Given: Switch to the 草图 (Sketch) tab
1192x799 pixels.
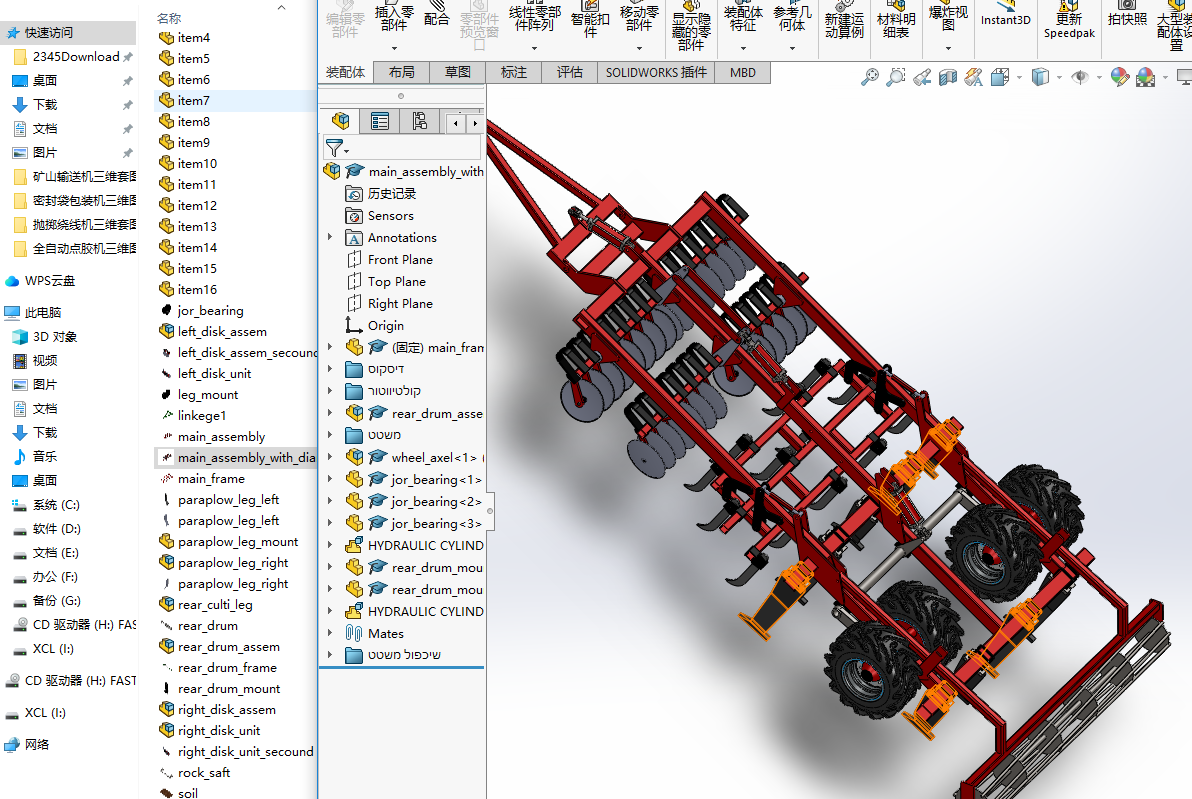Looking at the screenshot, I should pos(458,72).
